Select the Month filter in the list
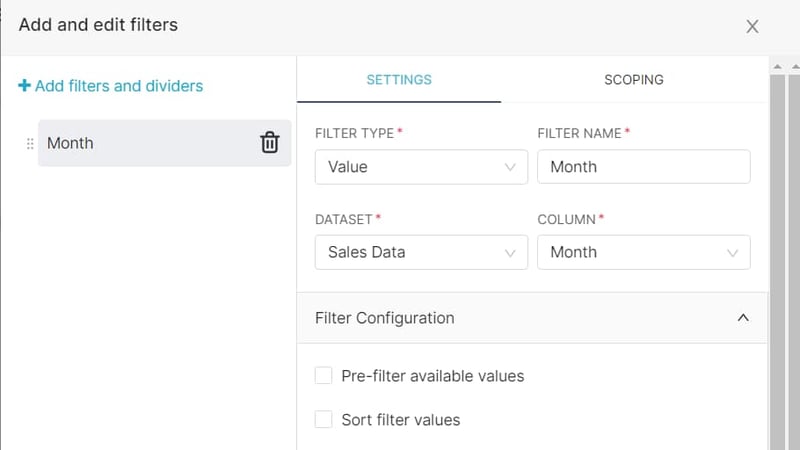This screenshot has width=800, height=450. coord(164,143)
